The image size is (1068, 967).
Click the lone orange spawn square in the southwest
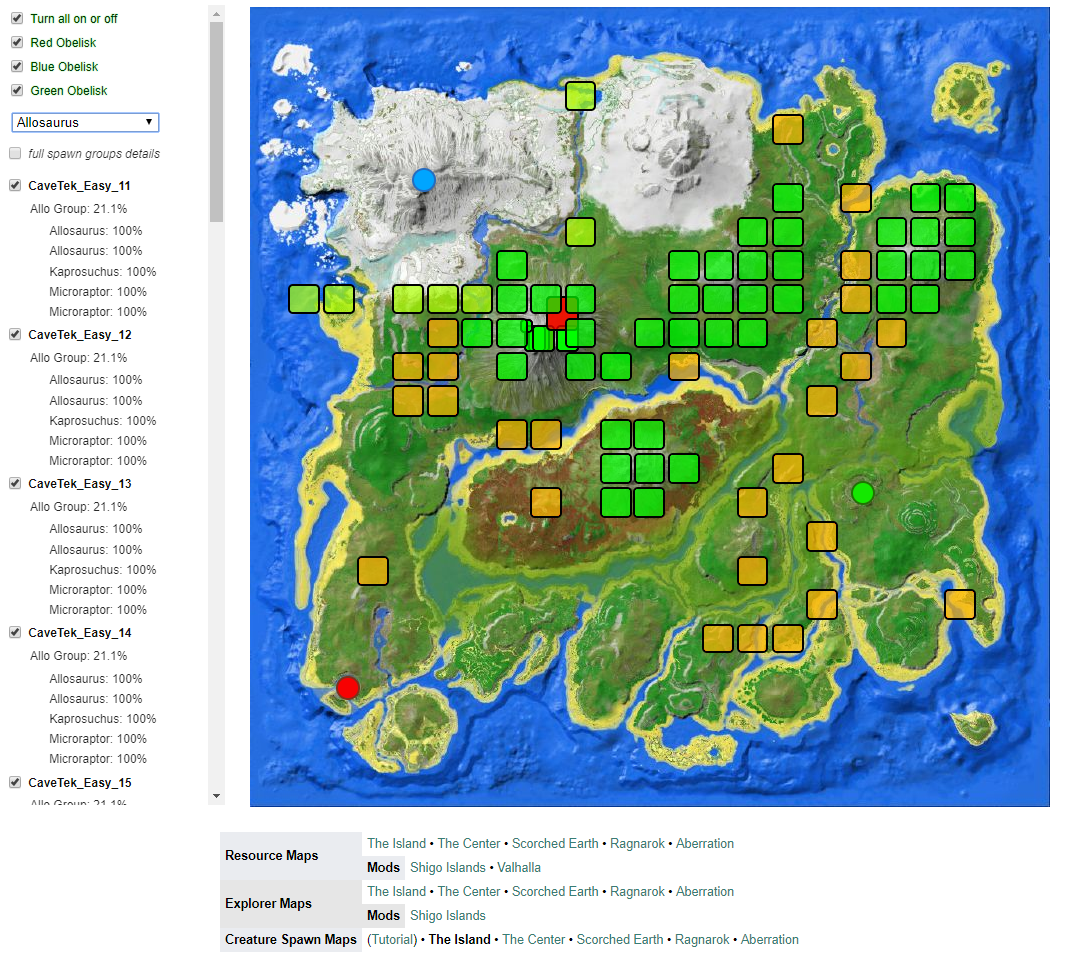pos(373,571)
